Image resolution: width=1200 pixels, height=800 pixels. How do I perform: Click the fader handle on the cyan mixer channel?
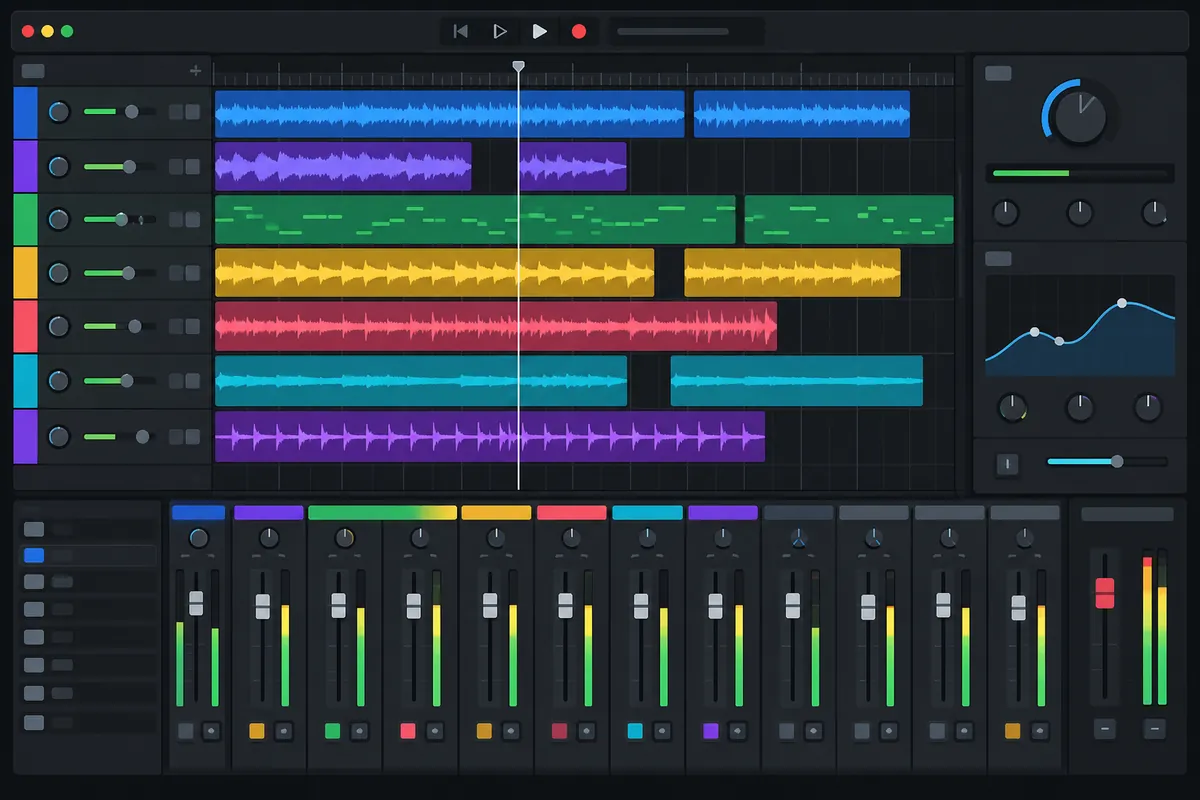click(640, 606)
